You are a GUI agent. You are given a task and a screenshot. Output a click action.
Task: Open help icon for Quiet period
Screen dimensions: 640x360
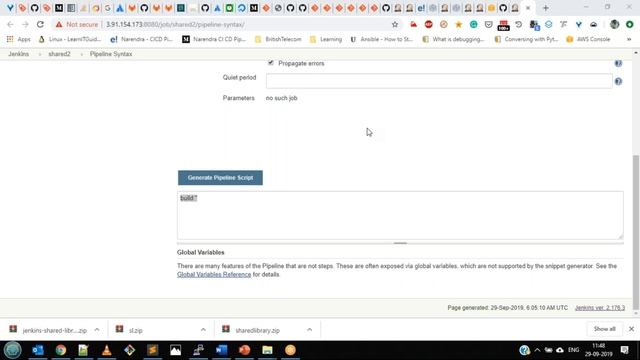click(618, 82)
